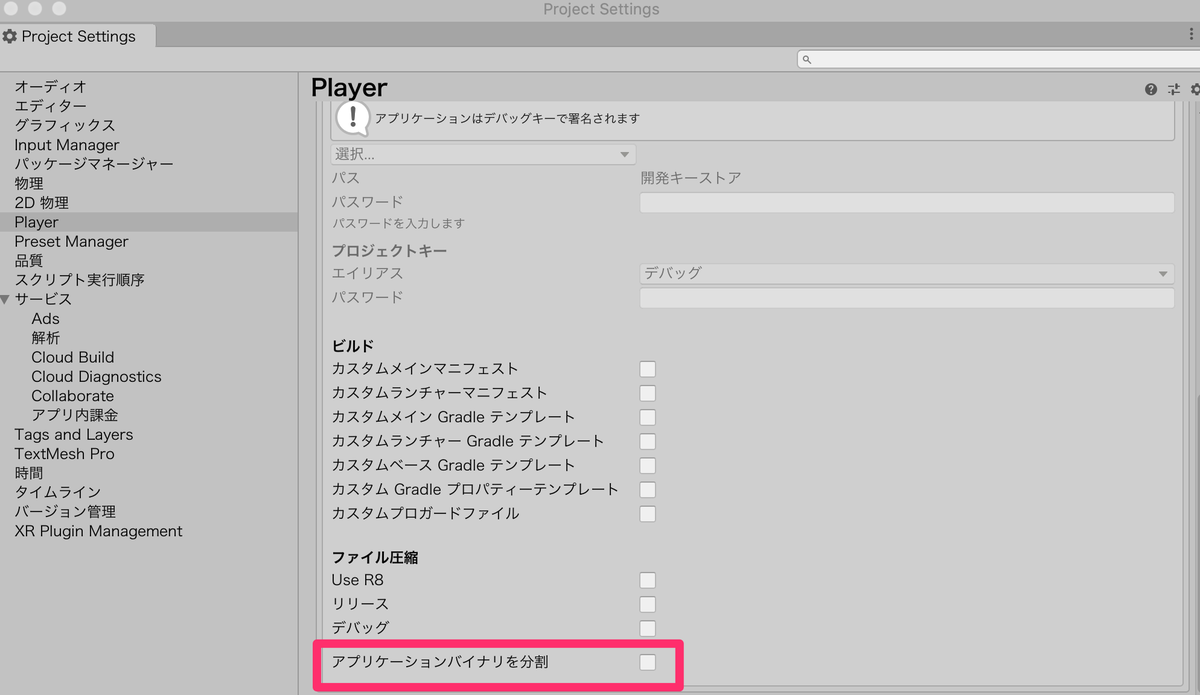Viewport: 1200px width, 695px height.
Task: Select 2D 物理 settings category
Action: pyautogui.click(x=42, y=203)
